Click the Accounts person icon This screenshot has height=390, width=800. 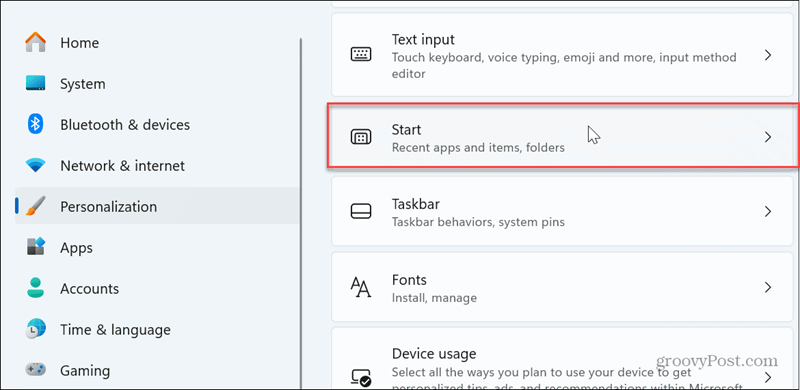[x=36, y=288]
